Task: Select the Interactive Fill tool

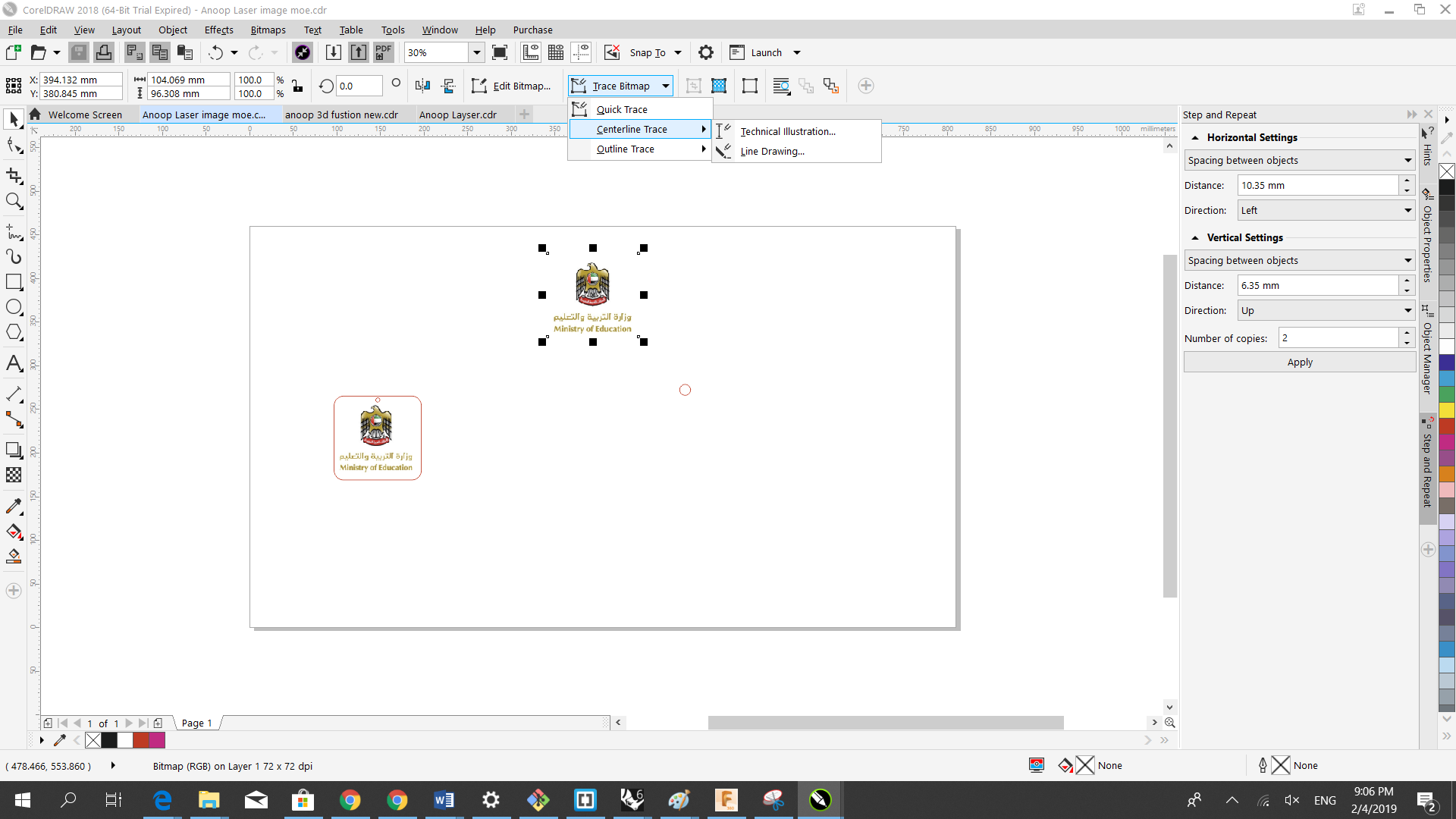Action: (x=14, y=531)
